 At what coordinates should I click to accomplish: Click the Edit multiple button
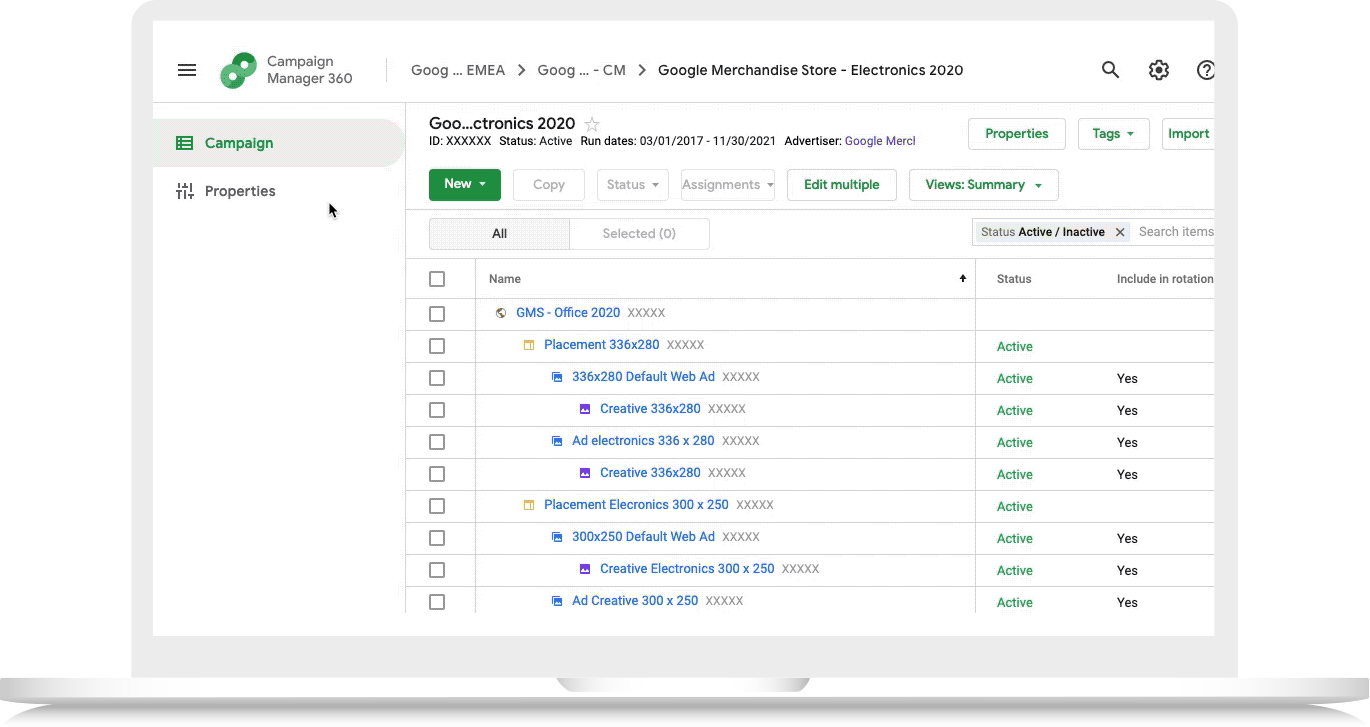click(842, 185)
